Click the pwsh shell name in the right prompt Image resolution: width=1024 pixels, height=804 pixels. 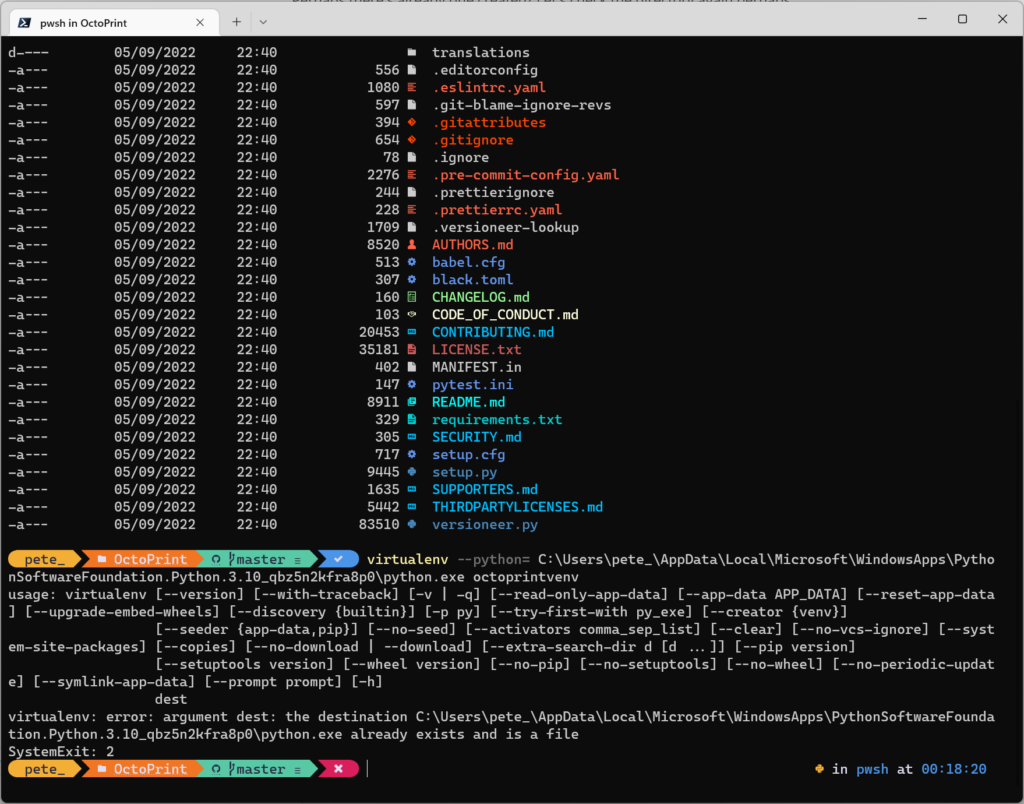[x=872, y=769]
